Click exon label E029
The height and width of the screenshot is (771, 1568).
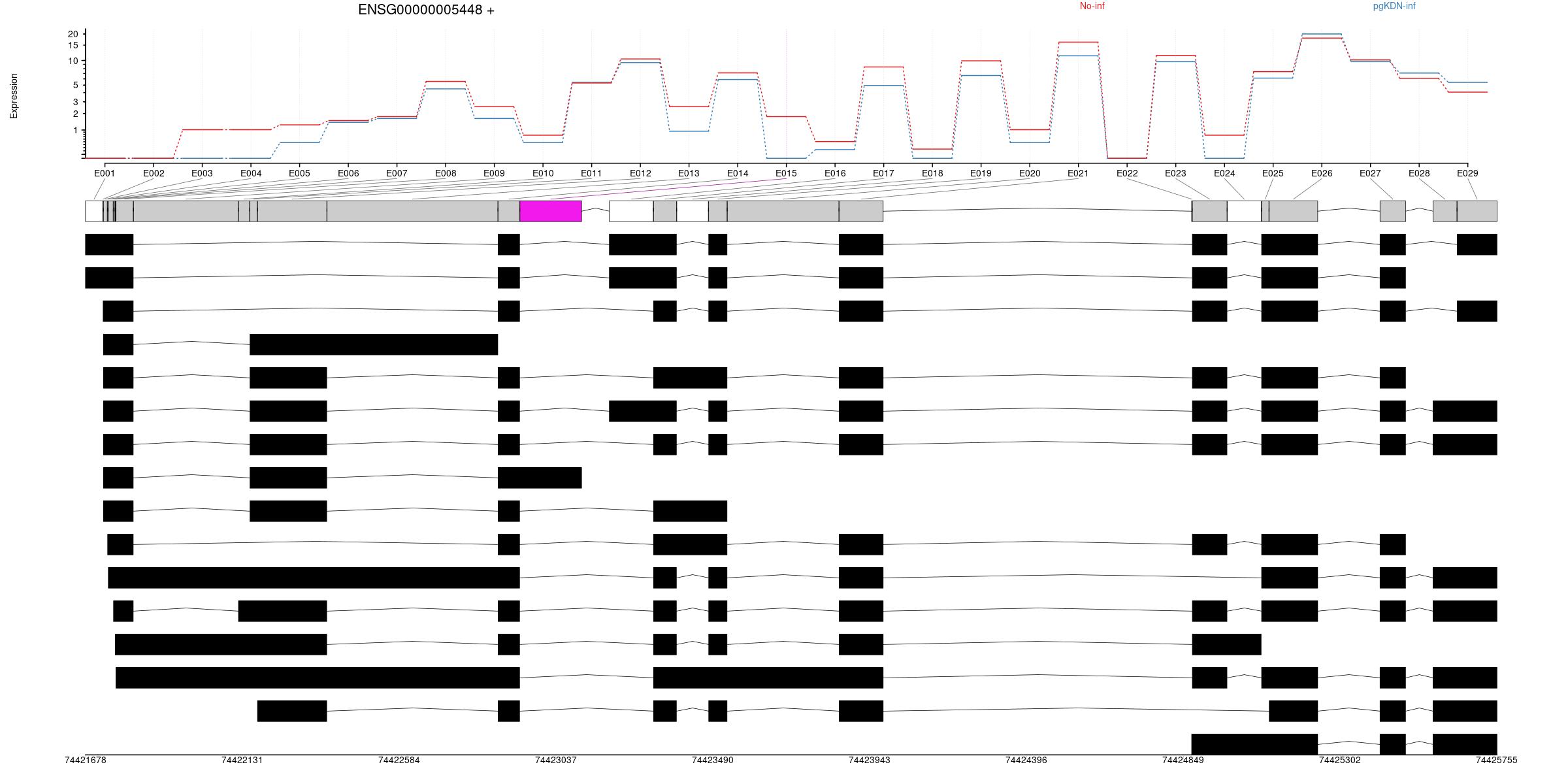(x=1467, y=173)
